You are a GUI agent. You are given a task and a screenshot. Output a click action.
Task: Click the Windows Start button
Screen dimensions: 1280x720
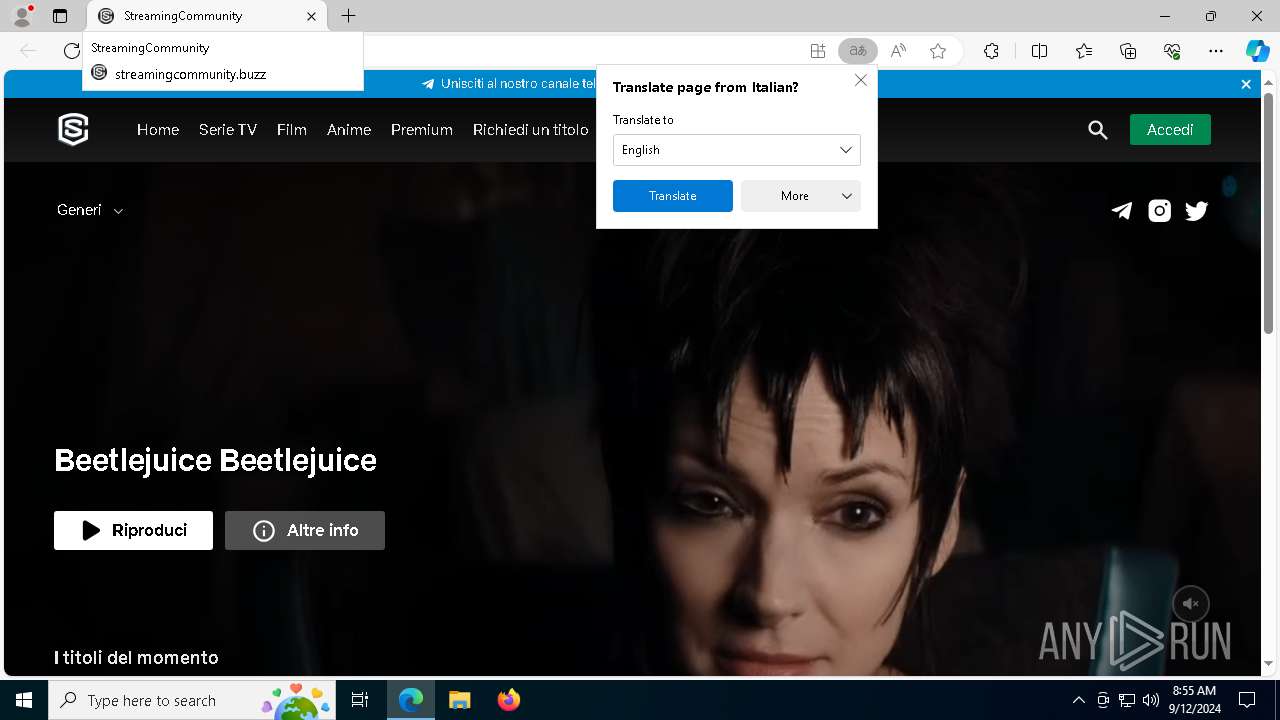point(24,700)
